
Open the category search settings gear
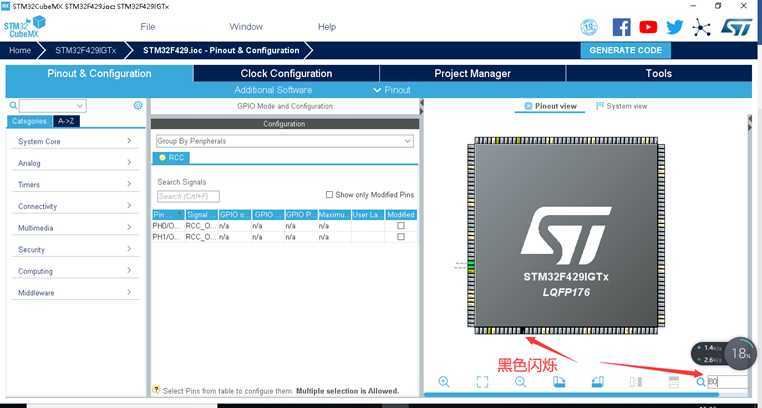pyautogui.click(x=138, y=105)
